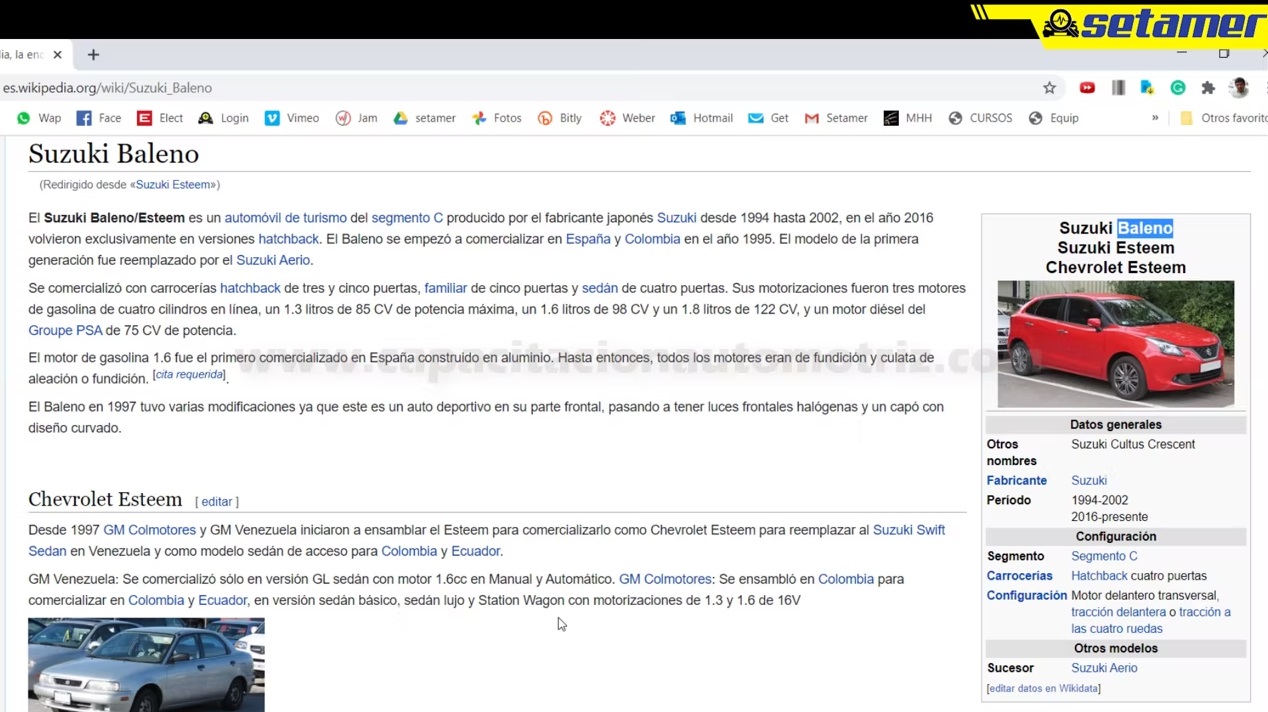Open the red Baleno infobox photo
This screenshot has height=712, width=1268.
1115,344
